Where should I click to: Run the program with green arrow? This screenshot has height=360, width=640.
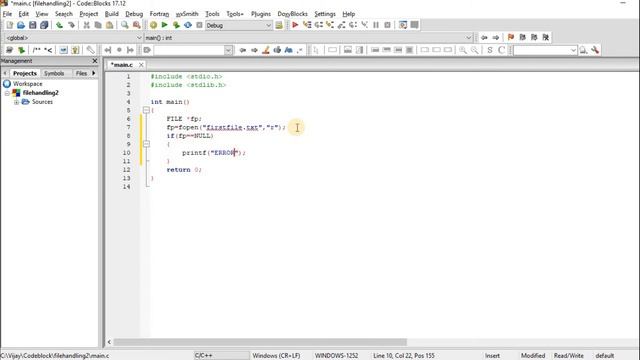(164, 25)
